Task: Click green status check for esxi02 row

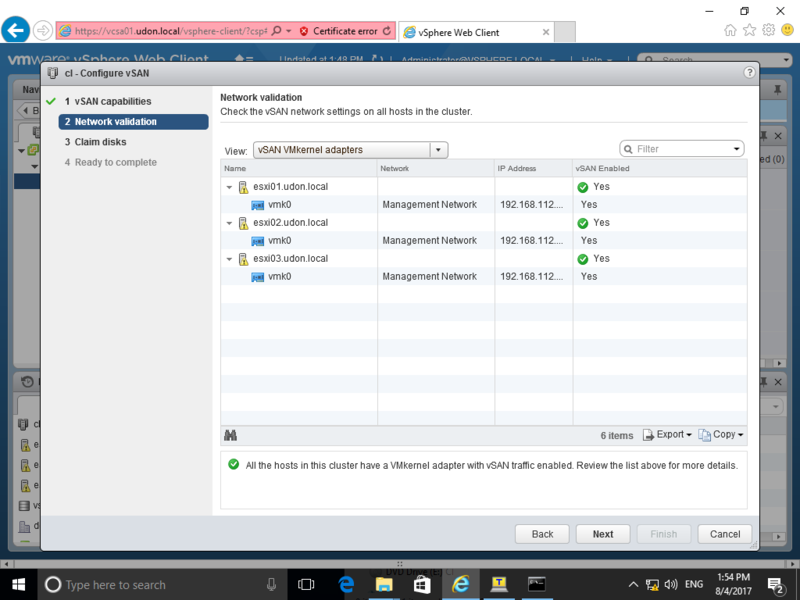Action: [583, 223]
